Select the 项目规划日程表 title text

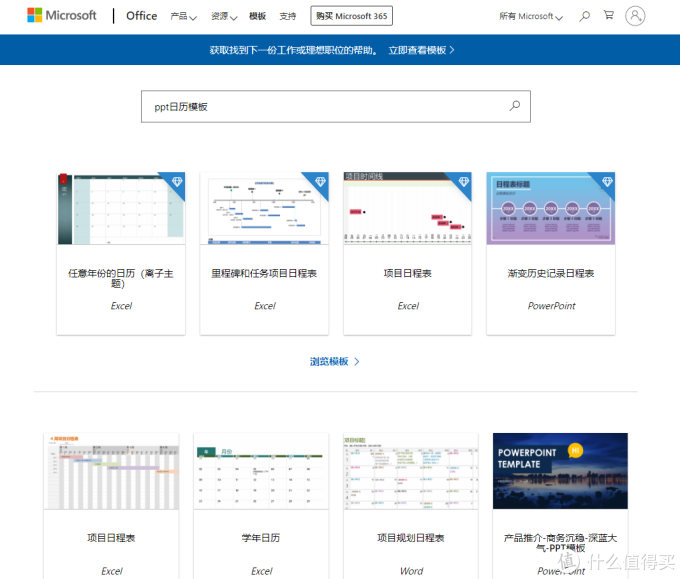[411, 538]
